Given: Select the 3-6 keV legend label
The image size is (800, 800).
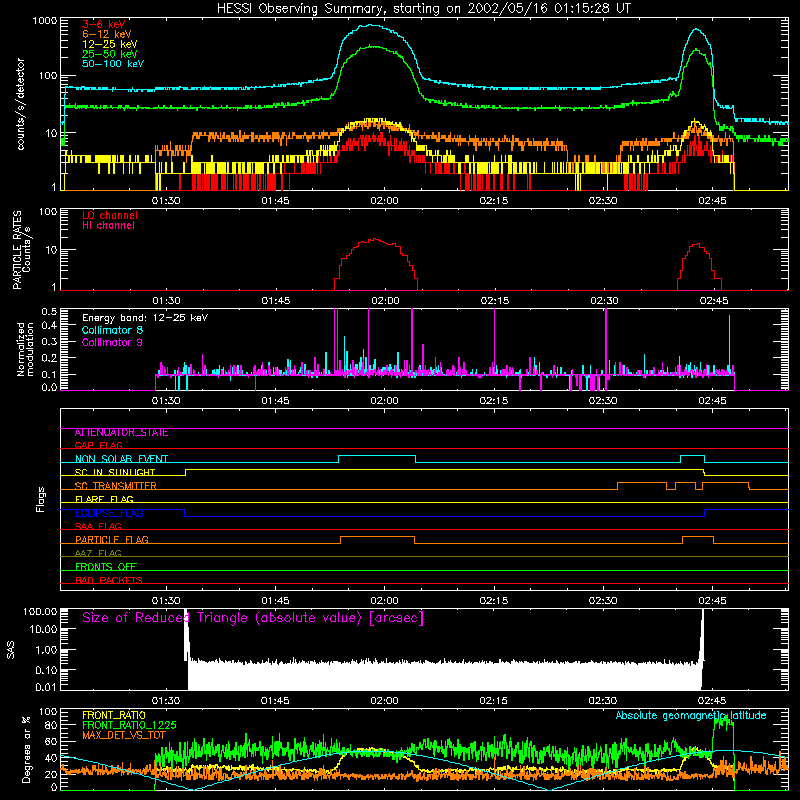Looking at the screenshot, I should pos(104,24).
